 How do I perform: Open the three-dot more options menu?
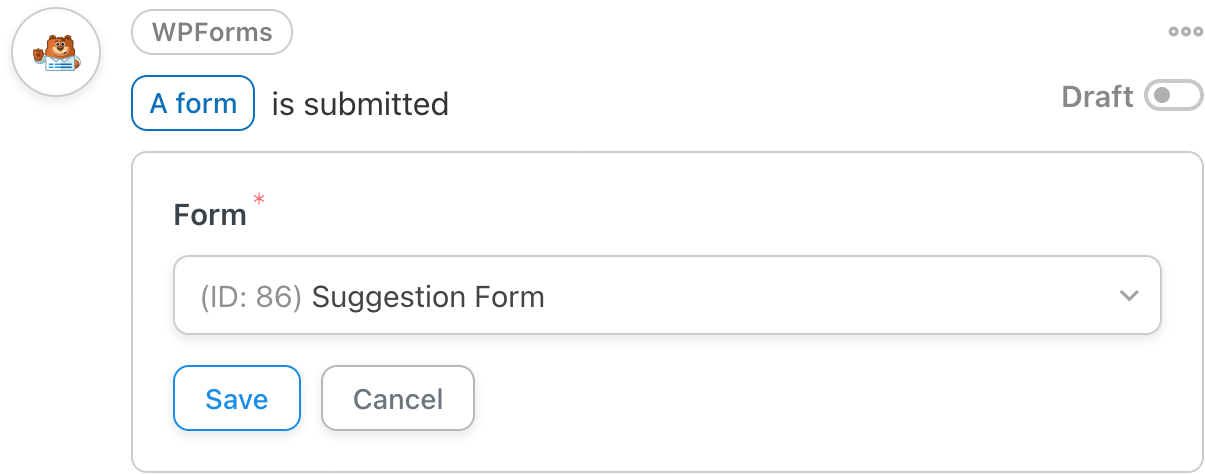coord(1185,32)
